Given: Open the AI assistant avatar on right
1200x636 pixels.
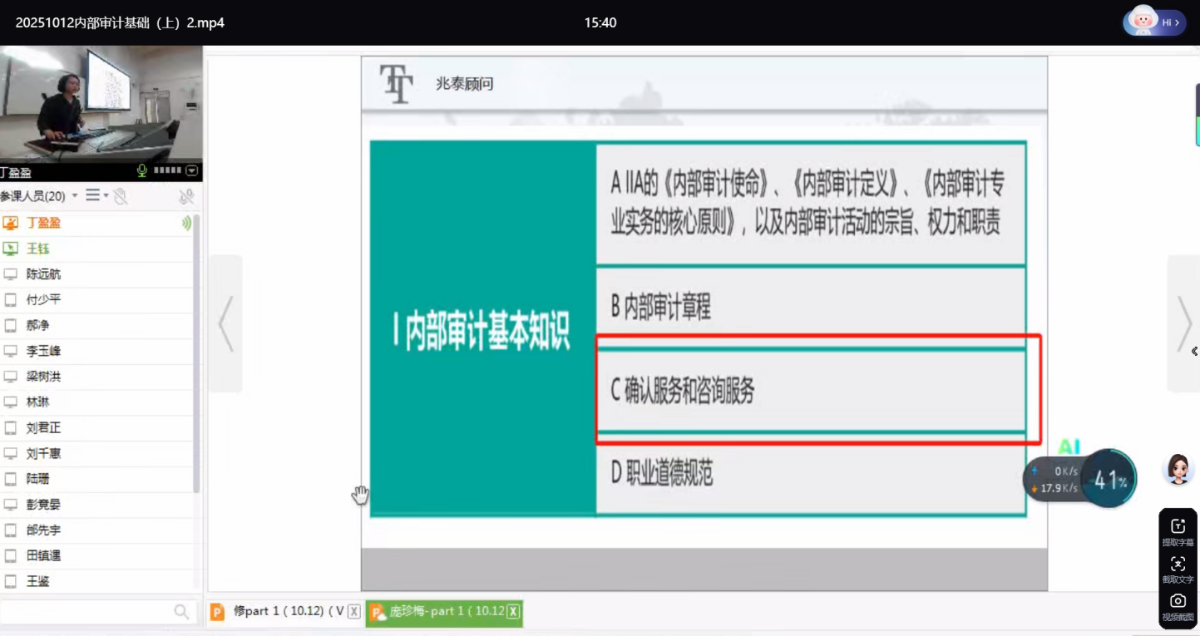Looking at the screenshot, I should pyautogui.click(x=1179, y=468).
